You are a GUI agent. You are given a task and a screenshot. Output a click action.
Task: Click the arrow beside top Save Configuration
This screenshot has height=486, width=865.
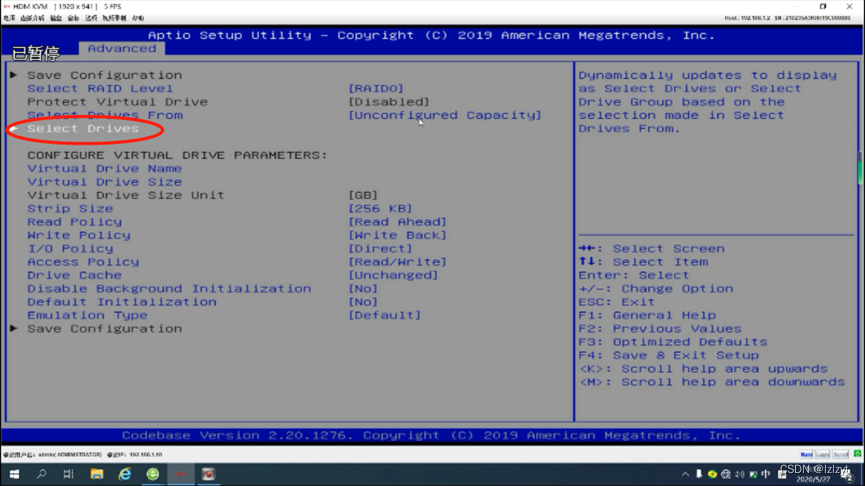(14, 74)
